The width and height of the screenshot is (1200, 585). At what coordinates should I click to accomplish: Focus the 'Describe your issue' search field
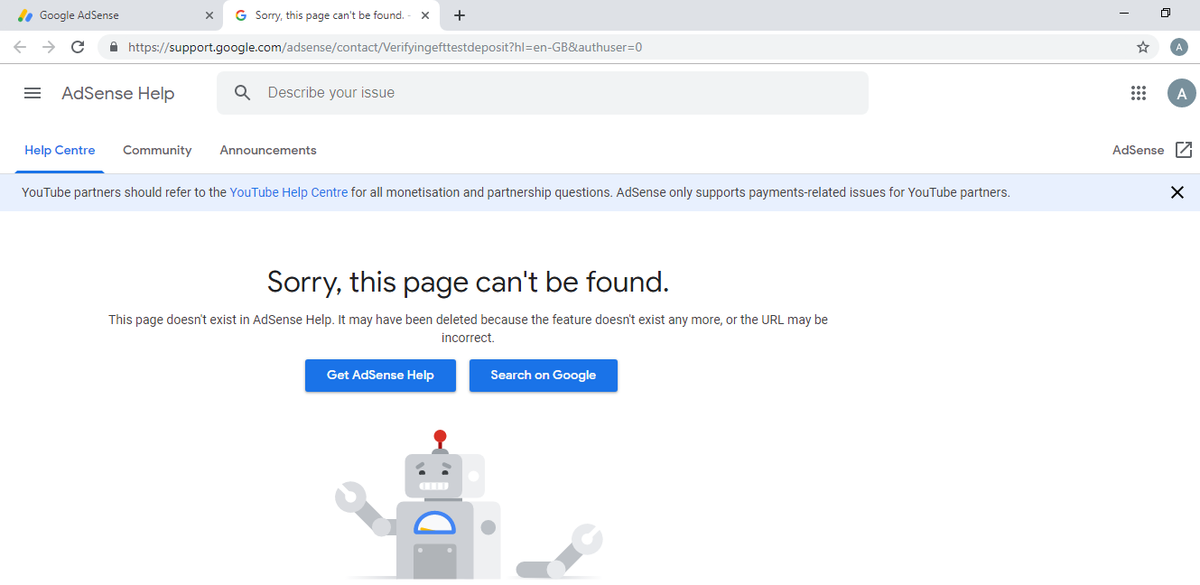(x=543, y=93)
